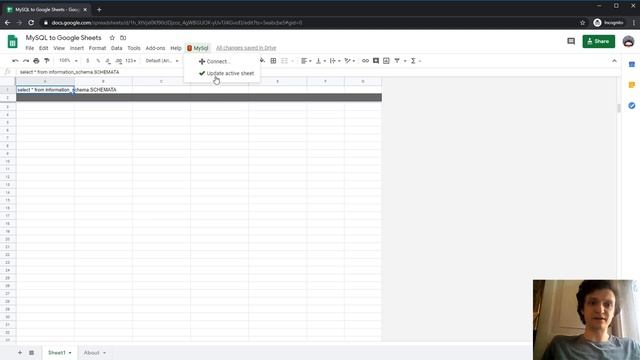Open the functions sigma dropdown

415,61
